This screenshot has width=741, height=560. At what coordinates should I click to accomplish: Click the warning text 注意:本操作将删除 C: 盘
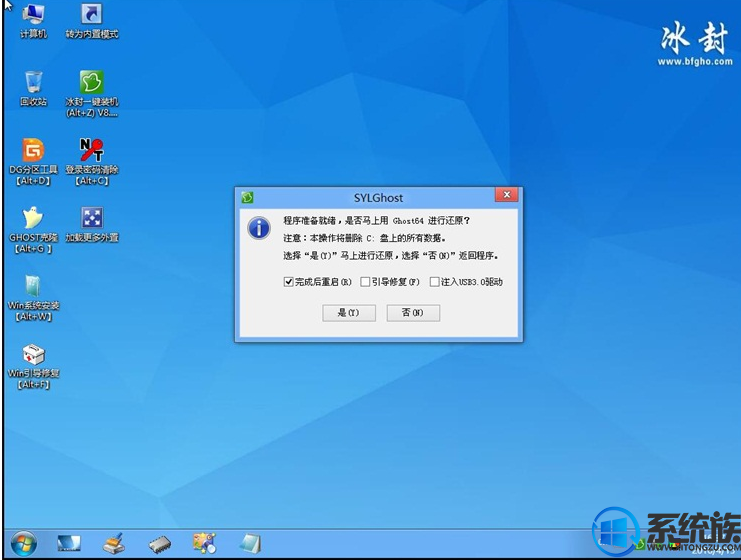click(364, 238)
